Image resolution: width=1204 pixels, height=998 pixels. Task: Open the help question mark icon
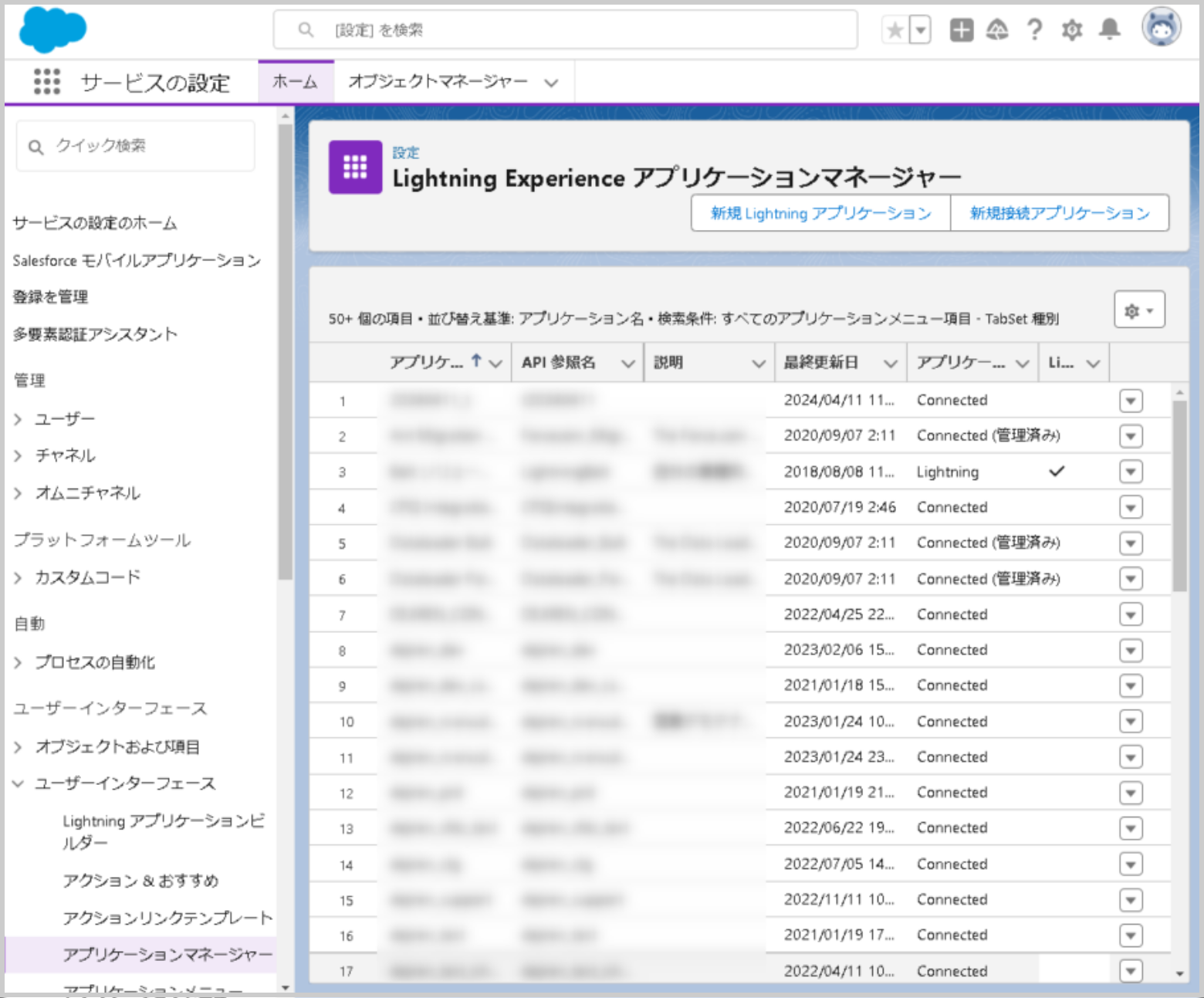(1034, 30)
